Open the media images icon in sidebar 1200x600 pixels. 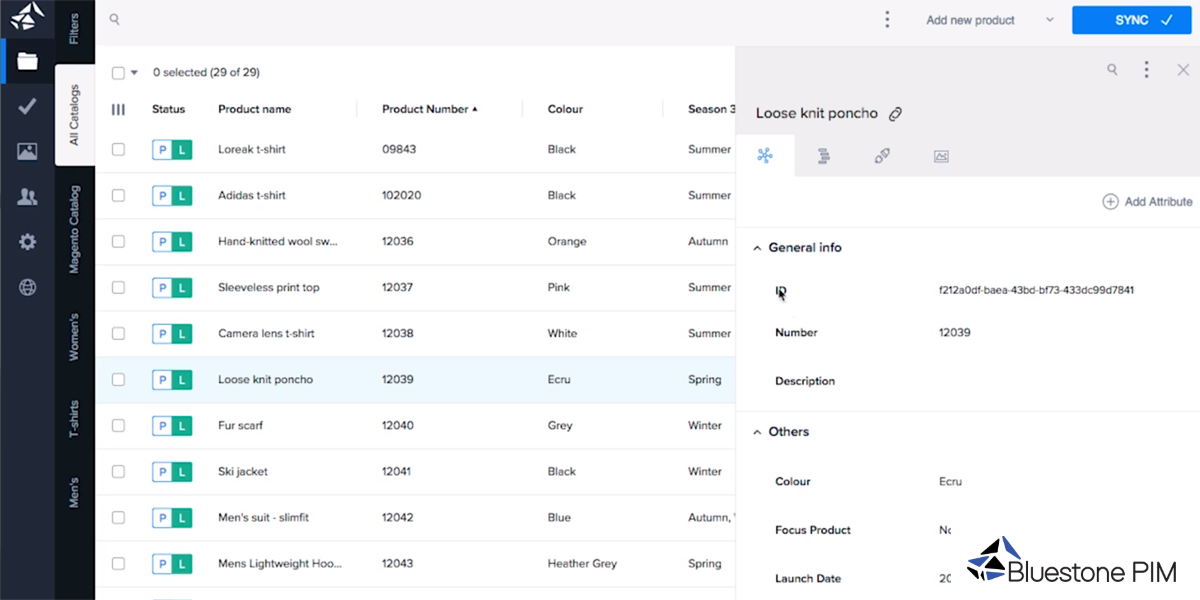tap(27, 152)
